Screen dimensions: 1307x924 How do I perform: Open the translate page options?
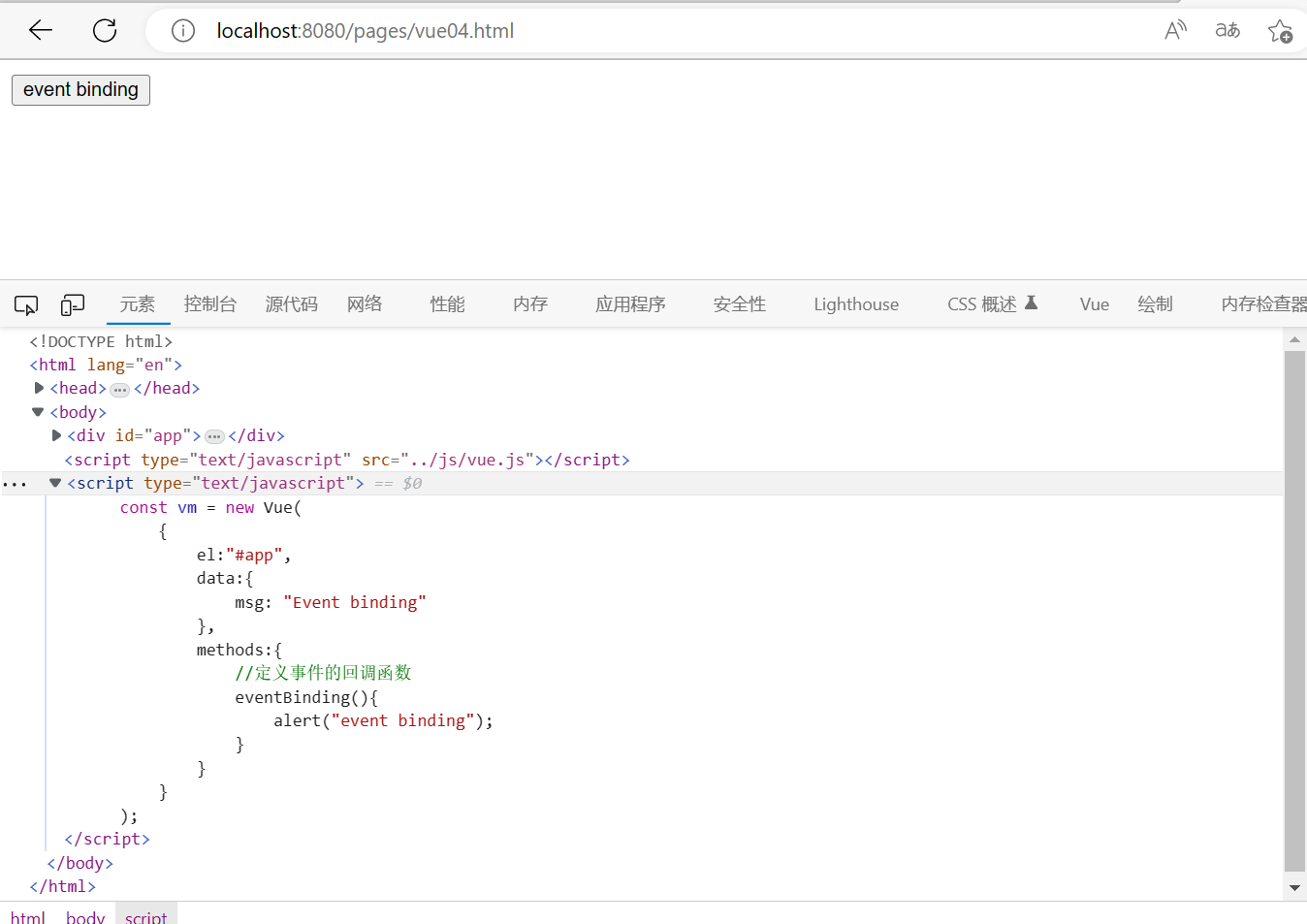coord(1227,30)
